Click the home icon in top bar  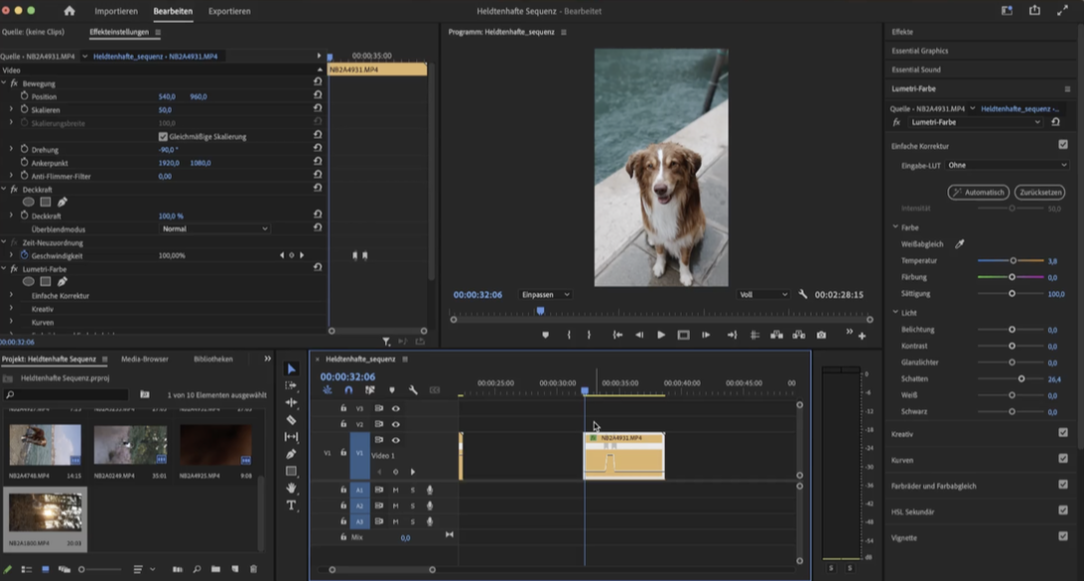(x=69, y=11)
